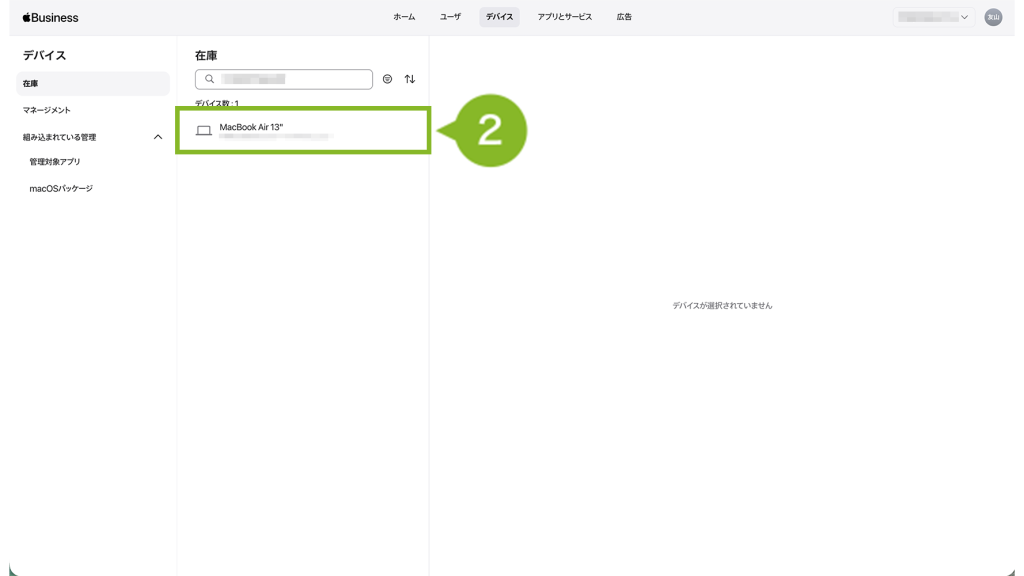Open the filter icon beside search
The image size is (1024, 576).
click(x=387, y=79)
